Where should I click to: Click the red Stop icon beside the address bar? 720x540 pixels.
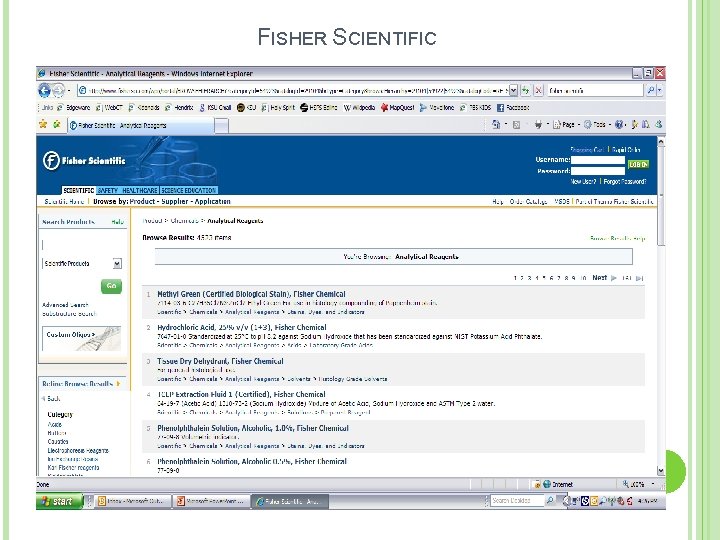click(539, 90)
